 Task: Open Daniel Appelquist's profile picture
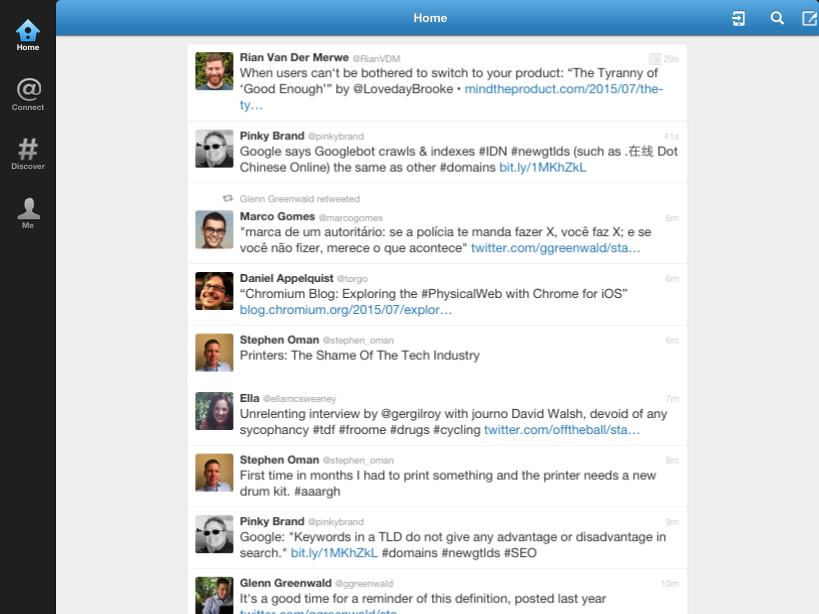point(214,291)
